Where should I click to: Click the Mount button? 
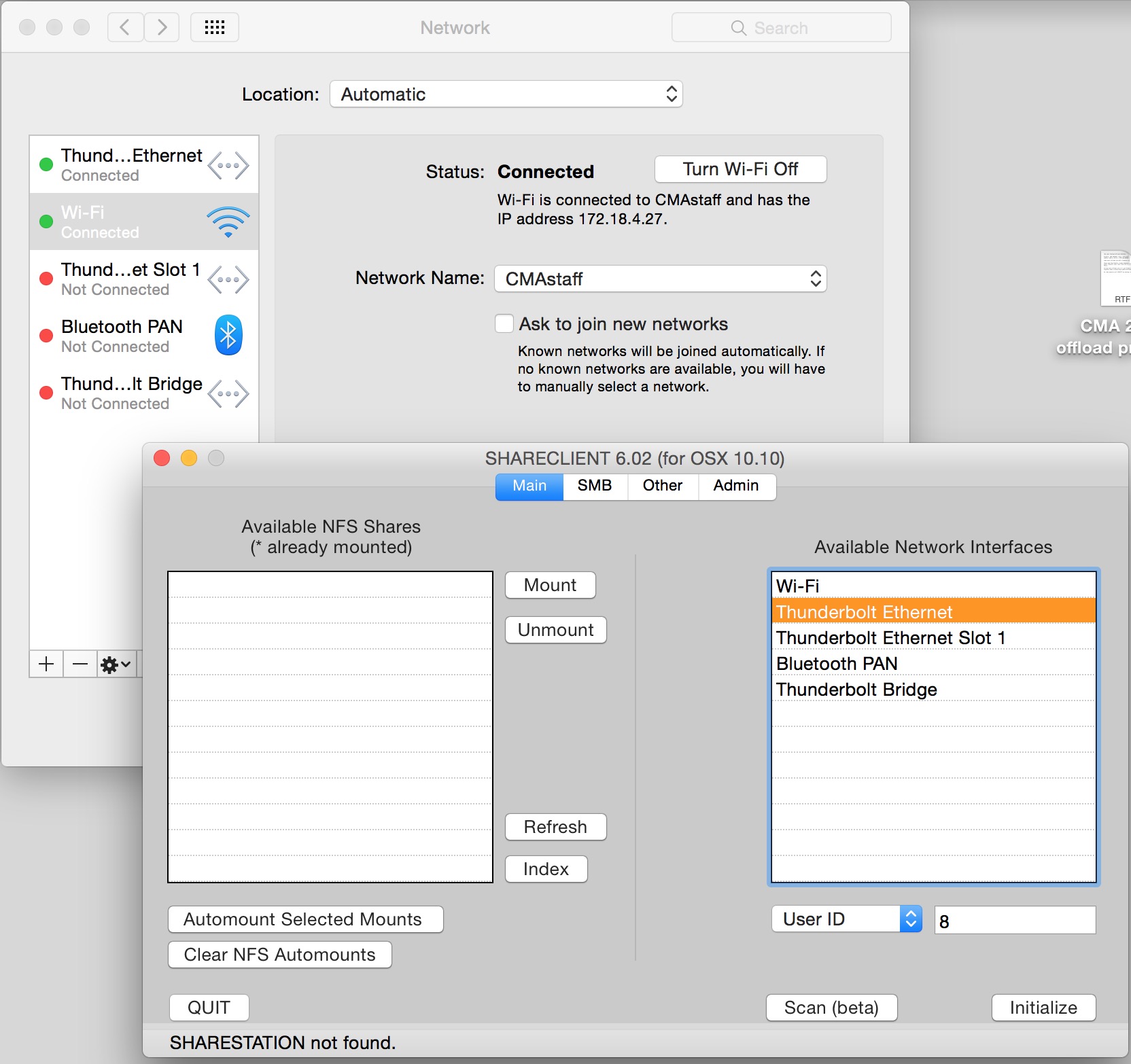(x=551, y=585)
